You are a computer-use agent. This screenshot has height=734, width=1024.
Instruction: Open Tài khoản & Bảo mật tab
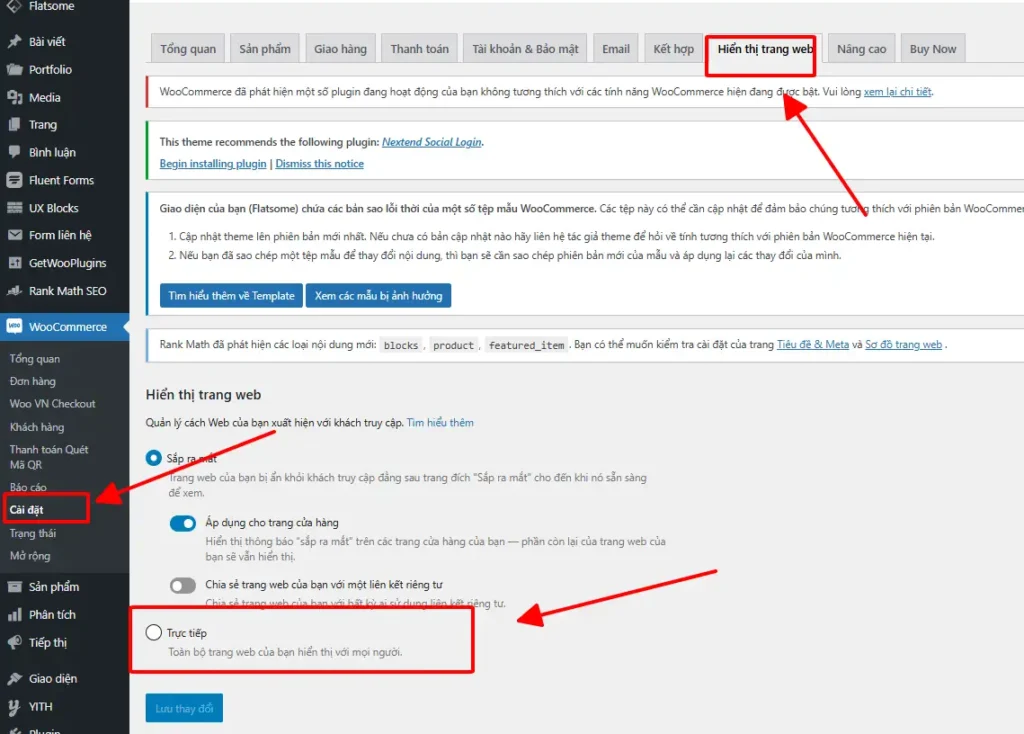pyautogui.click(x=525, y=49)
